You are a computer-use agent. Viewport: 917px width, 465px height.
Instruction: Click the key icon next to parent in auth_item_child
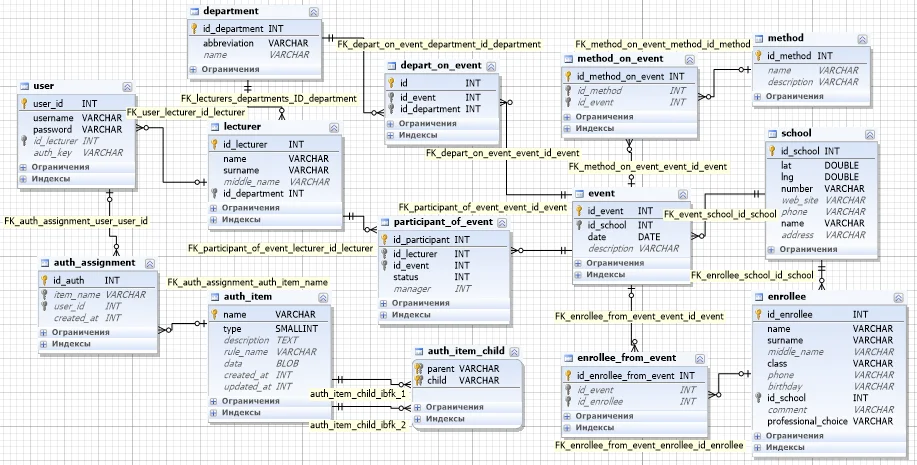click(420, 368)
